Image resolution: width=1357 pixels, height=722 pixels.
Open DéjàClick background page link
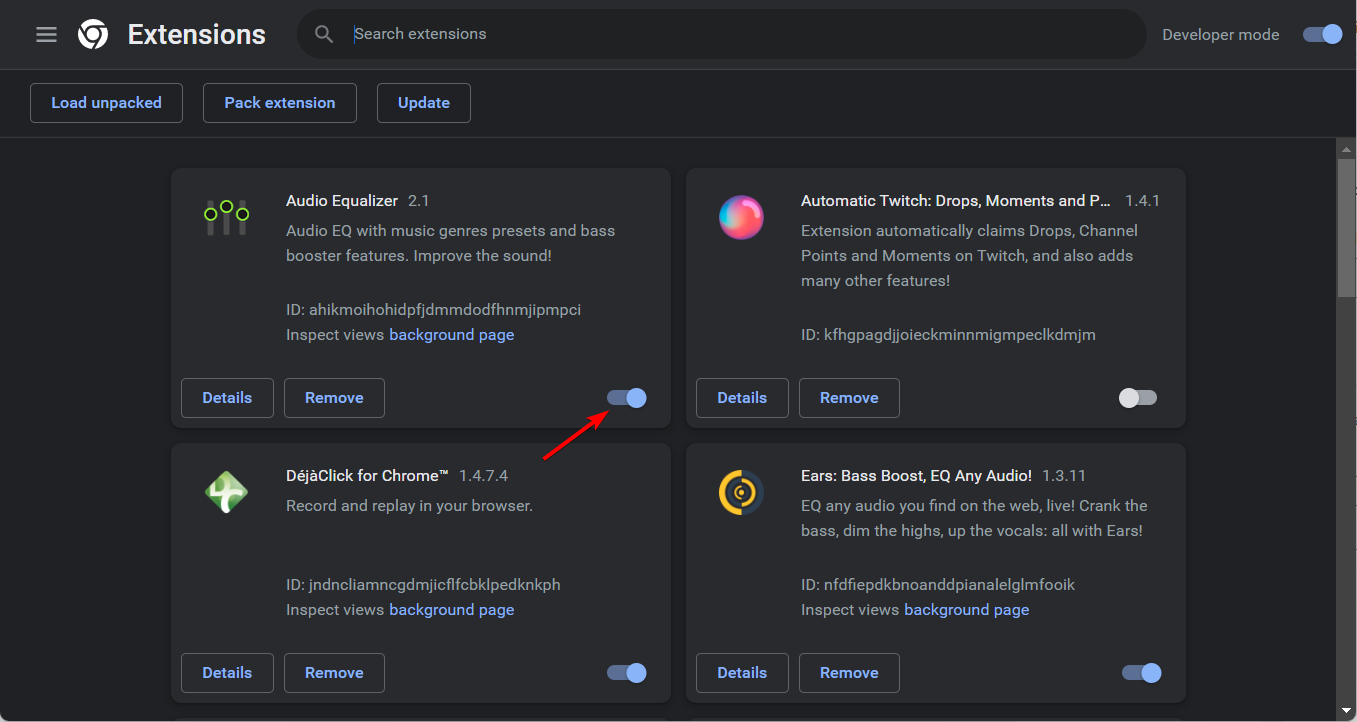[451, 610]
